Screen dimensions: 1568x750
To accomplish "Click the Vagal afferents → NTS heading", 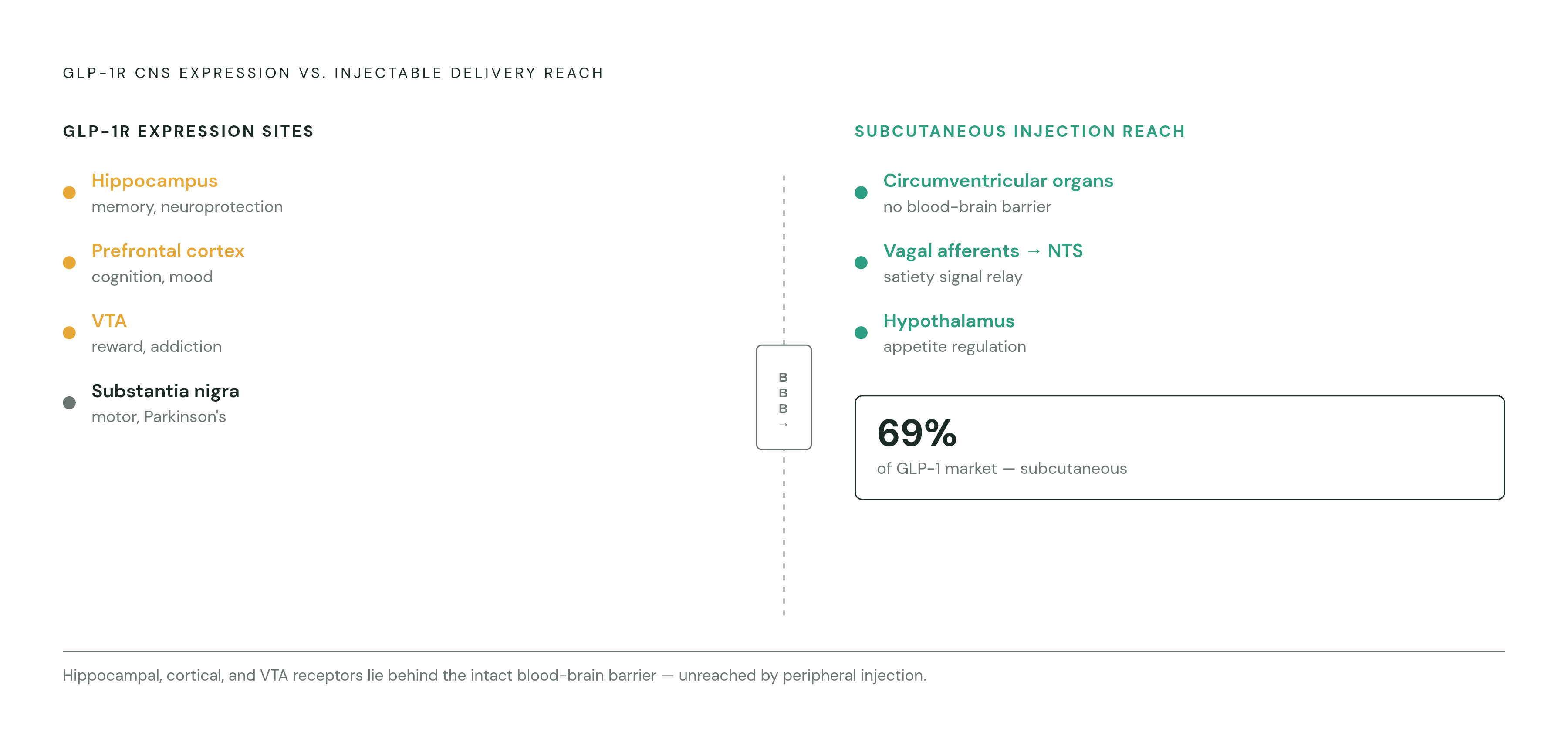I will tap(983, 251).
